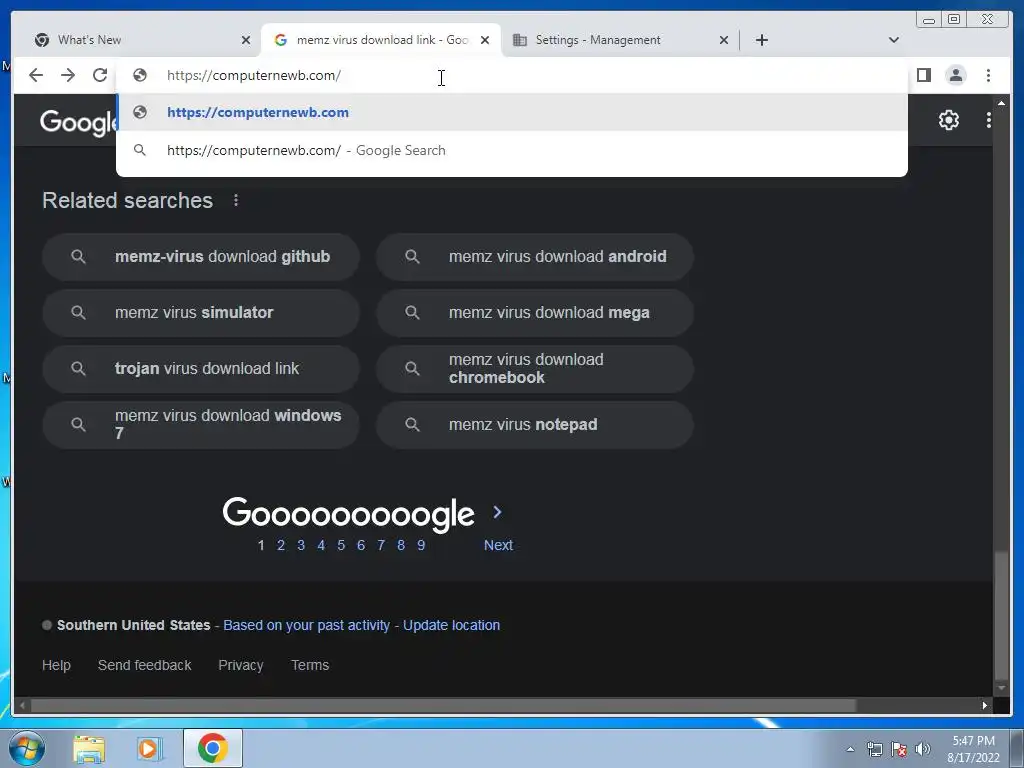Search memz virus notepad
This screenshot has height=768, width=1024.
point(534,424)
